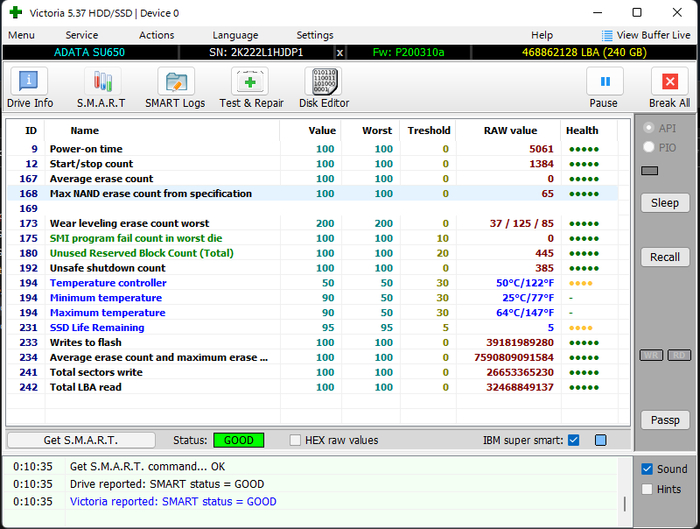
Task: Select Wear leveling erase count worst row
Action: coord(312,223)
